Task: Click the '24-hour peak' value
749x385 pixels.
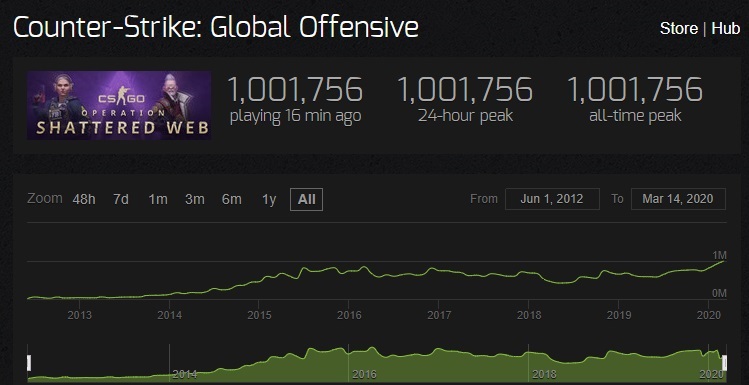Action: (x=465, y=89)
